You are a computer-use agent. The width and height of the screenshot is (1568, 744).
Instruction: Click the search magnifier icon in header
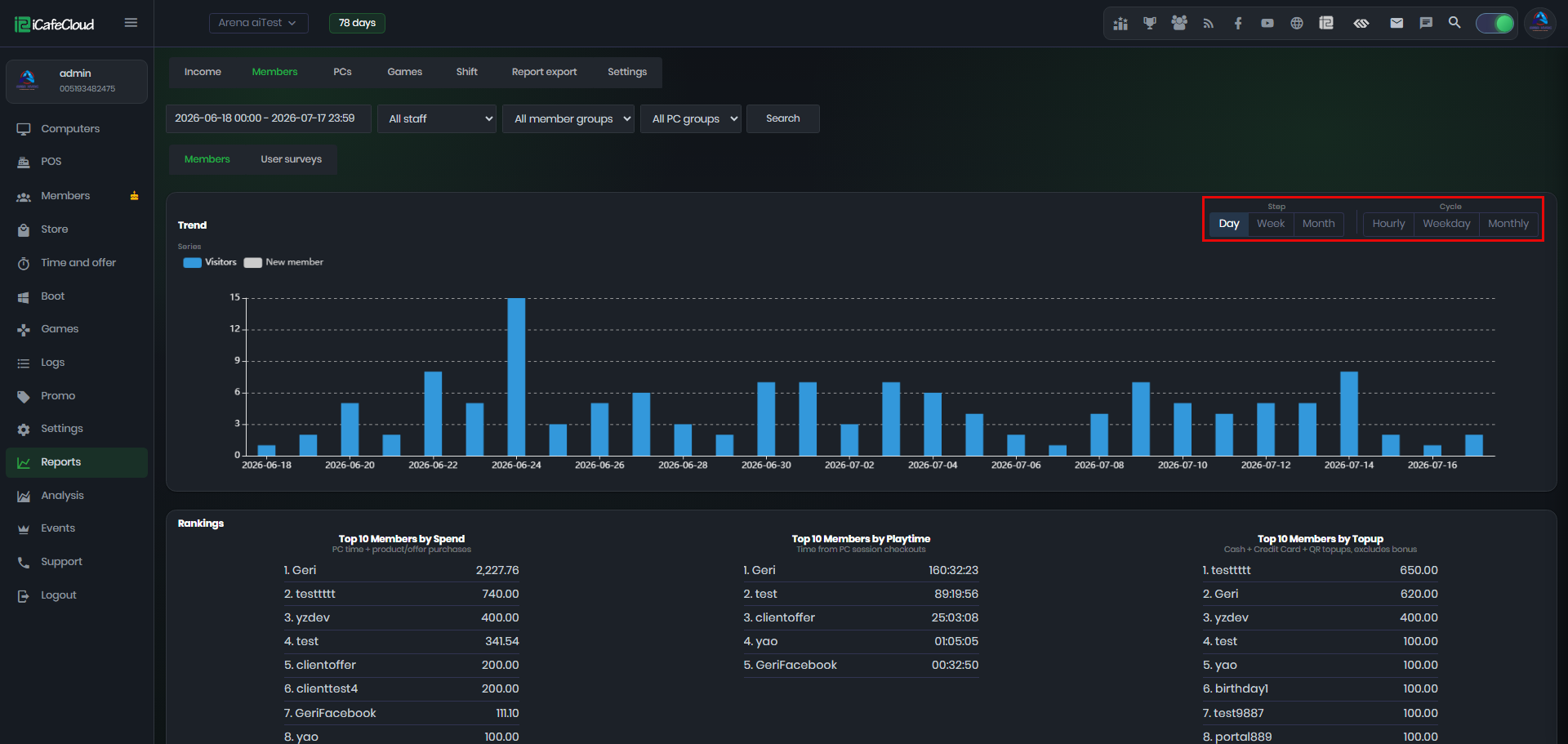(x=1454, y=23)
